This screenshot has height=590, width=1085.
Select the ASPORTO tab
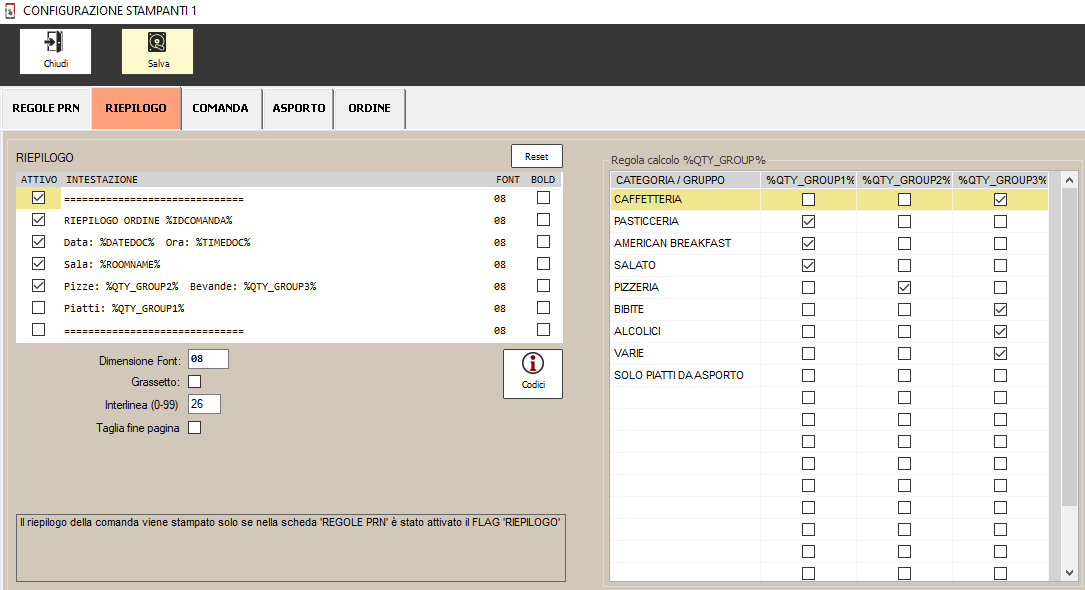(x=299, y=108)
